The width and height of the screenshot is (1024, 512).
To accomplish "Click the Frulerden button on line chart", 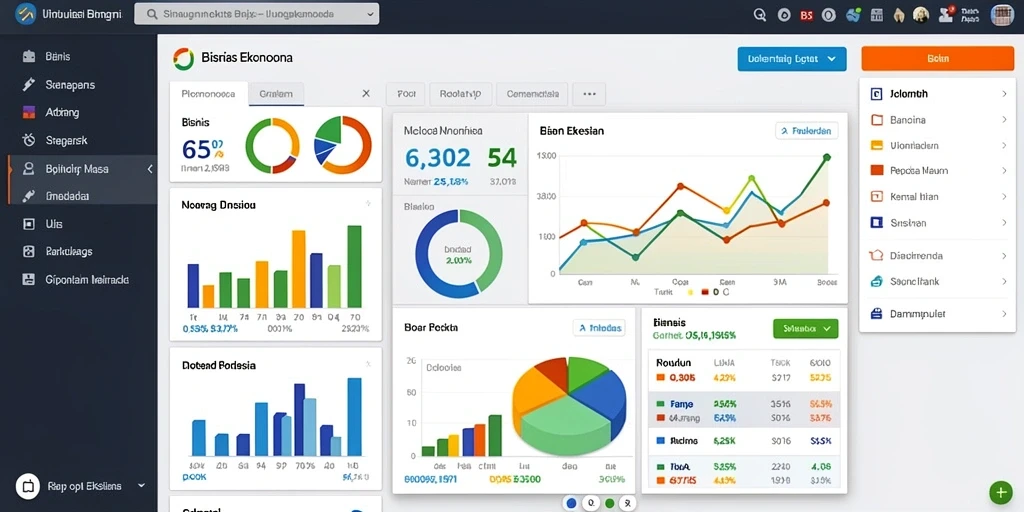I will tap(807, 131).
